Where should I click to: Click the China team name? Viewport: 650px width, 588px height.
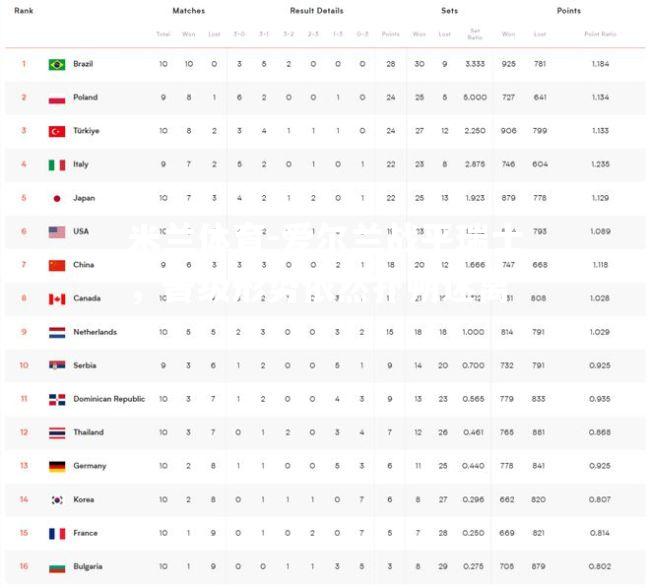tap(83, 265)
